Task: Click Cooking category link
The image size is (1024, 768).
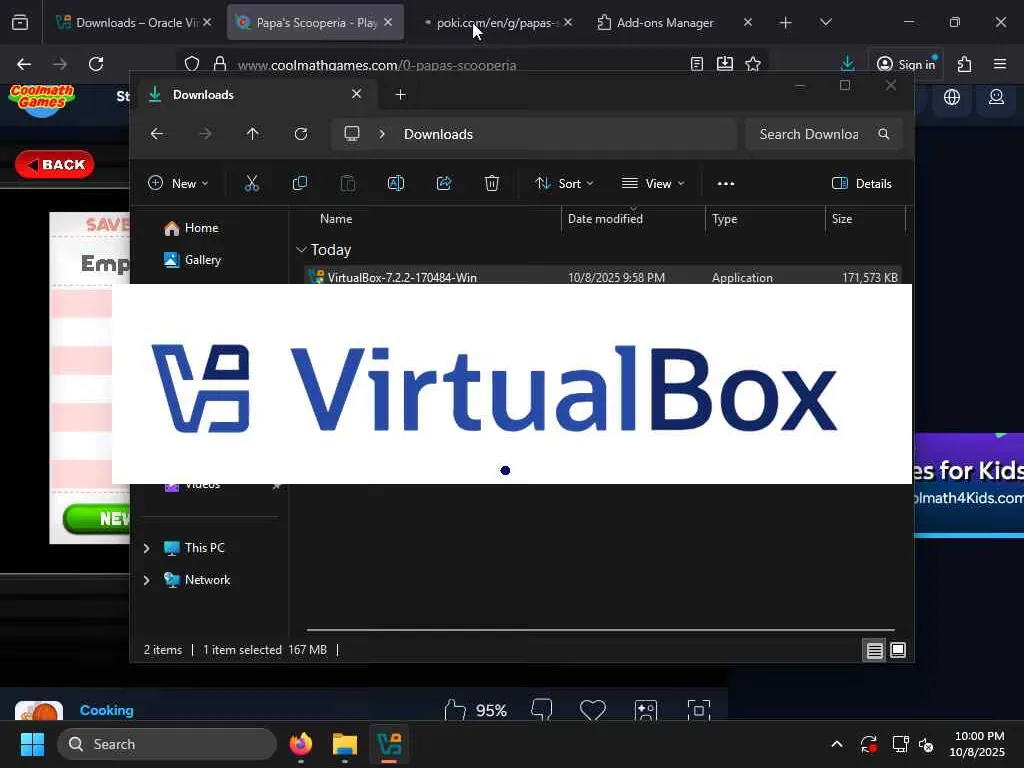Action: [x=106, y=711]
